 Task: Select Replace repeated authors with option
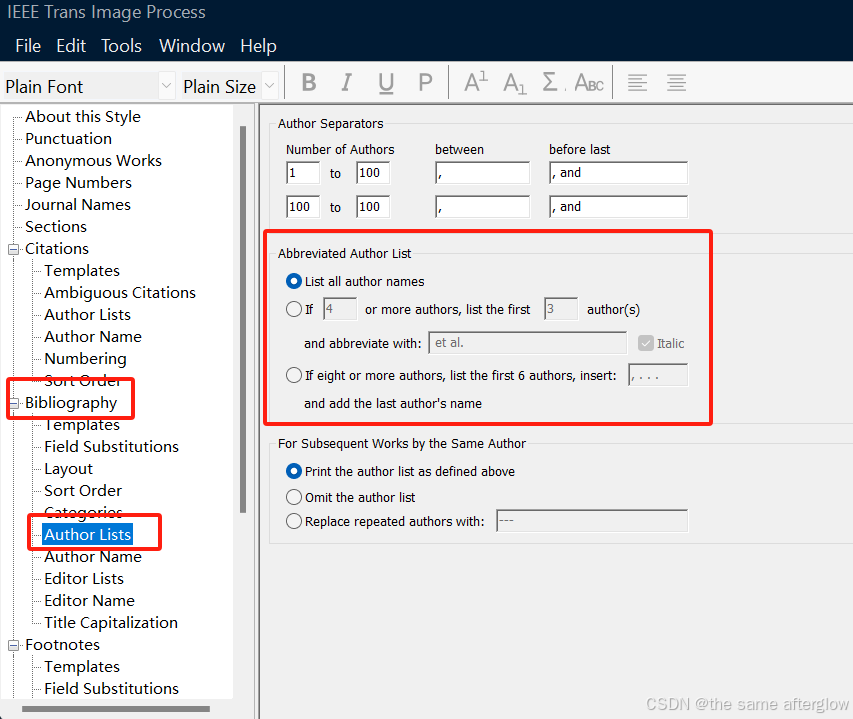[294, 521]
